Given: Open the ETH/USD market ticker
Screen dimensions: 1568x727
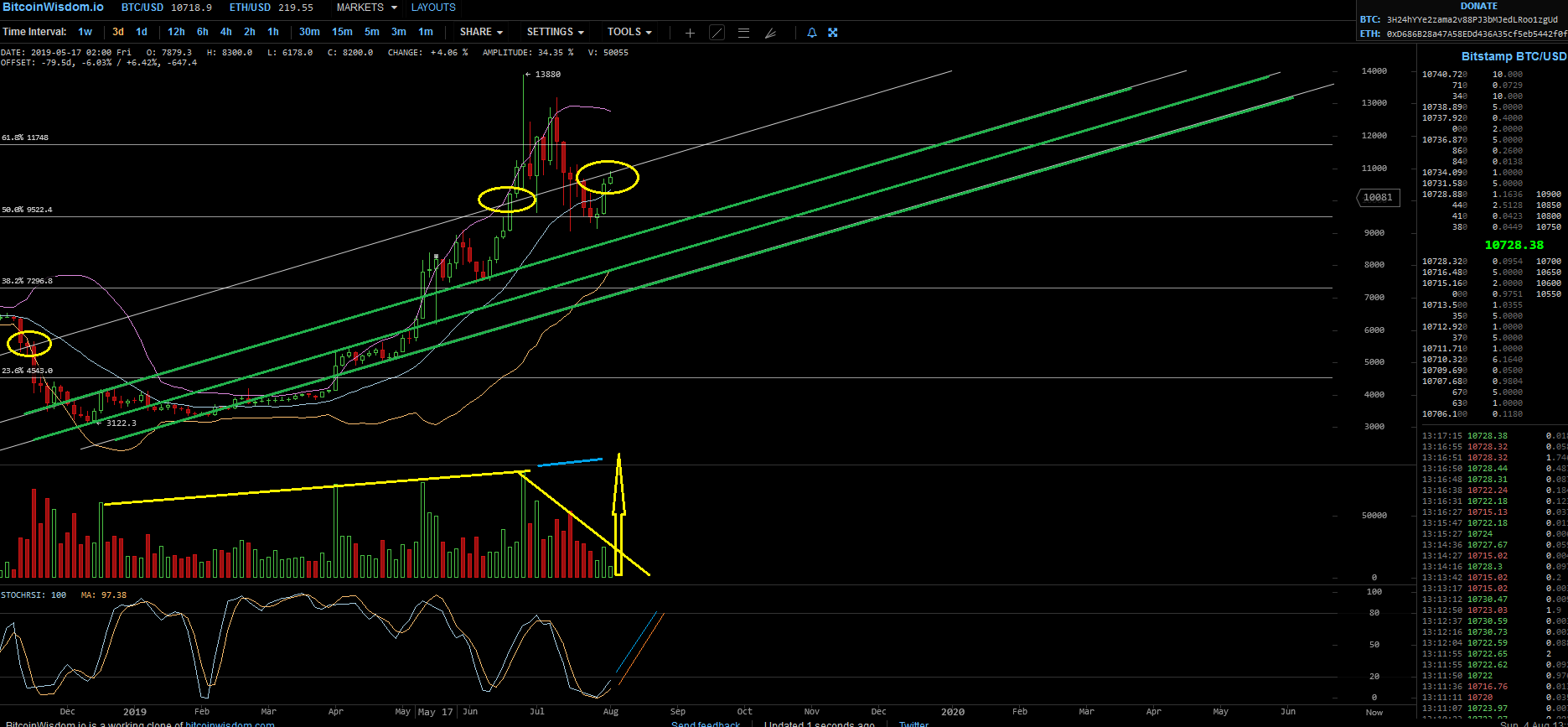Looking at the screenshot, I should [271, 8].
